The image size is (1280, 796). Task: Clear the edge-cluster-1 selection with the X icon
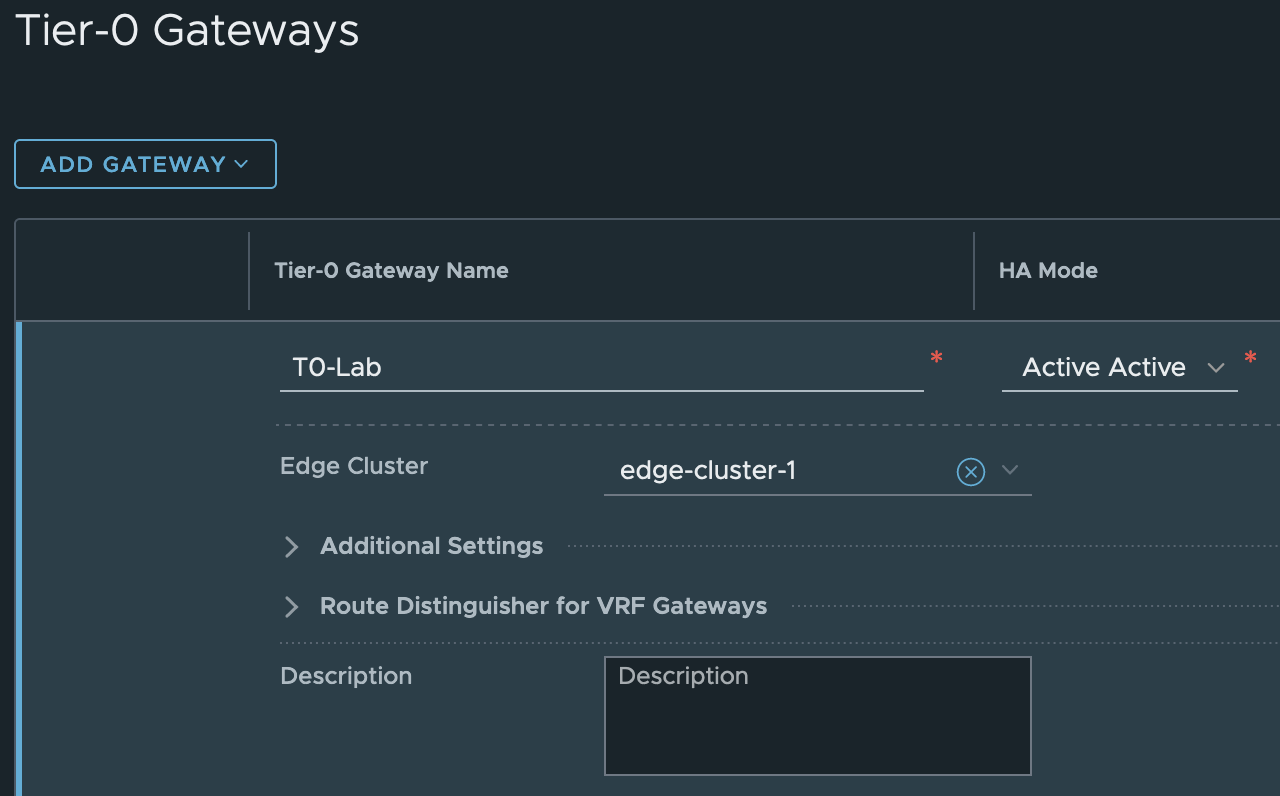point(970,471)
